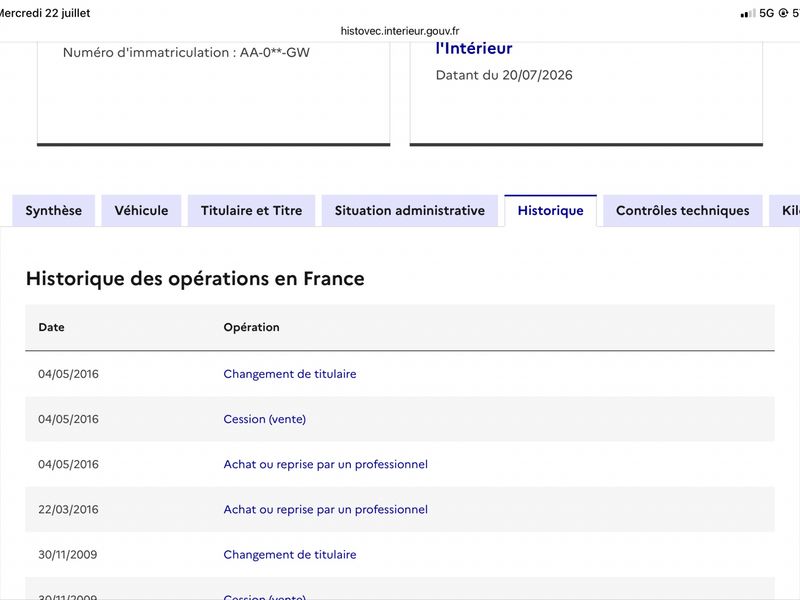The width and height of the screenshot is (800, 600).
Task: Click Achat ou reprise par un professionnel 22/03/2016
Action: tap(326, 509)
